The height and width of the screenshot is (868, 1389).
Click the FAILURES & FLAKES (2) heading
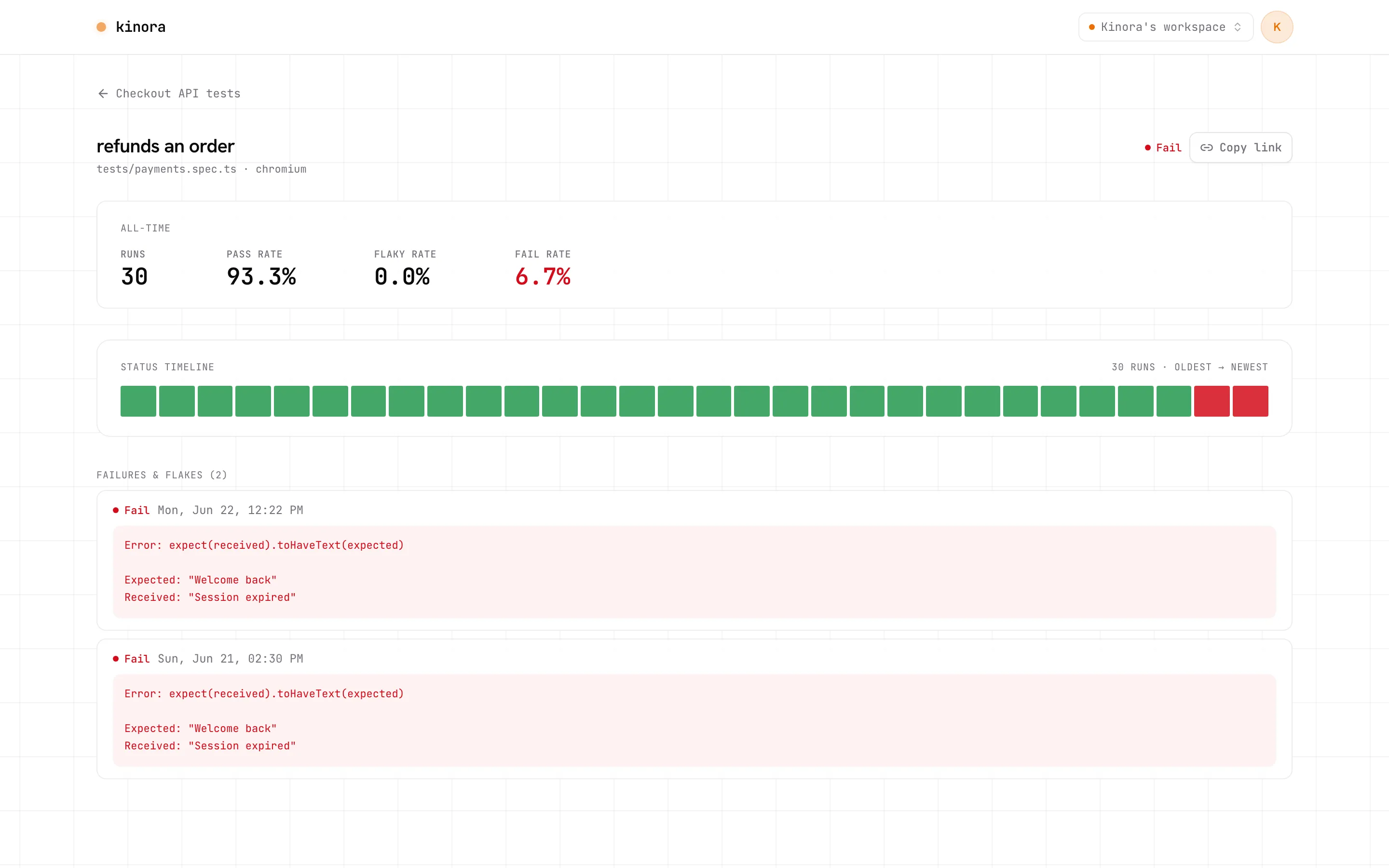[x=162, y=475]
